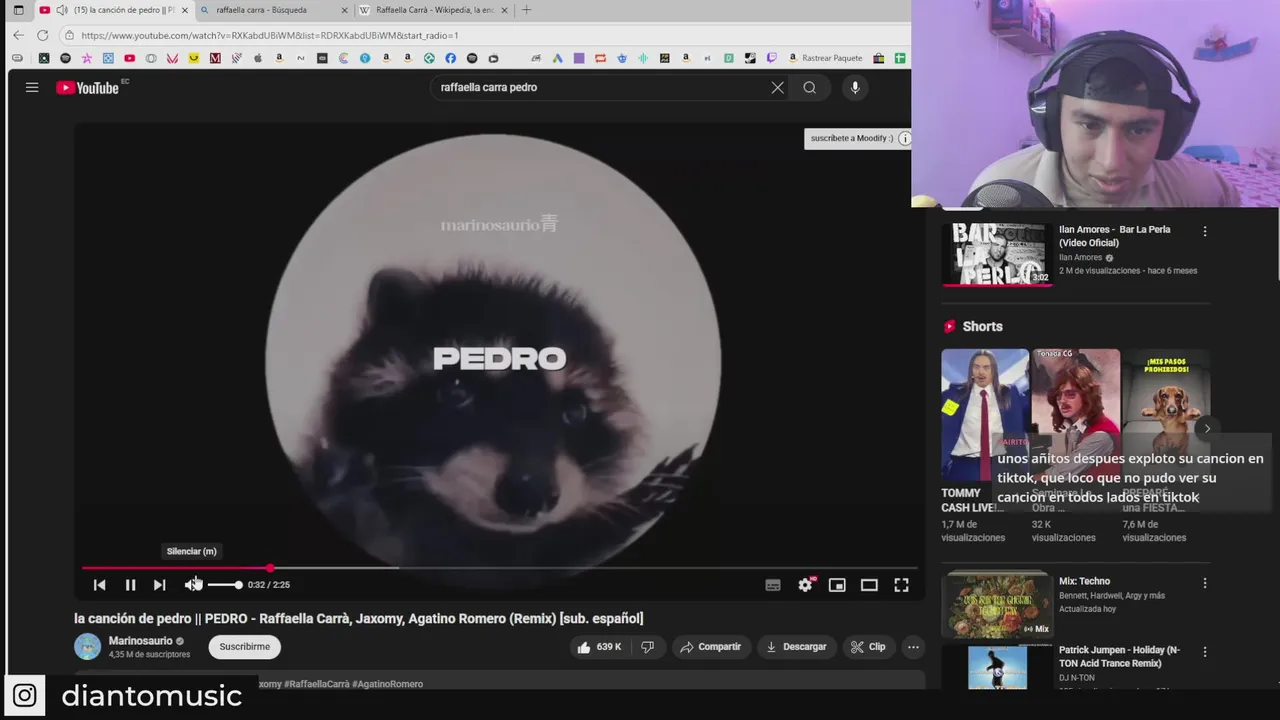
Task: Seek using the red progress bar scrubber
Action: [x=270, y=568]
